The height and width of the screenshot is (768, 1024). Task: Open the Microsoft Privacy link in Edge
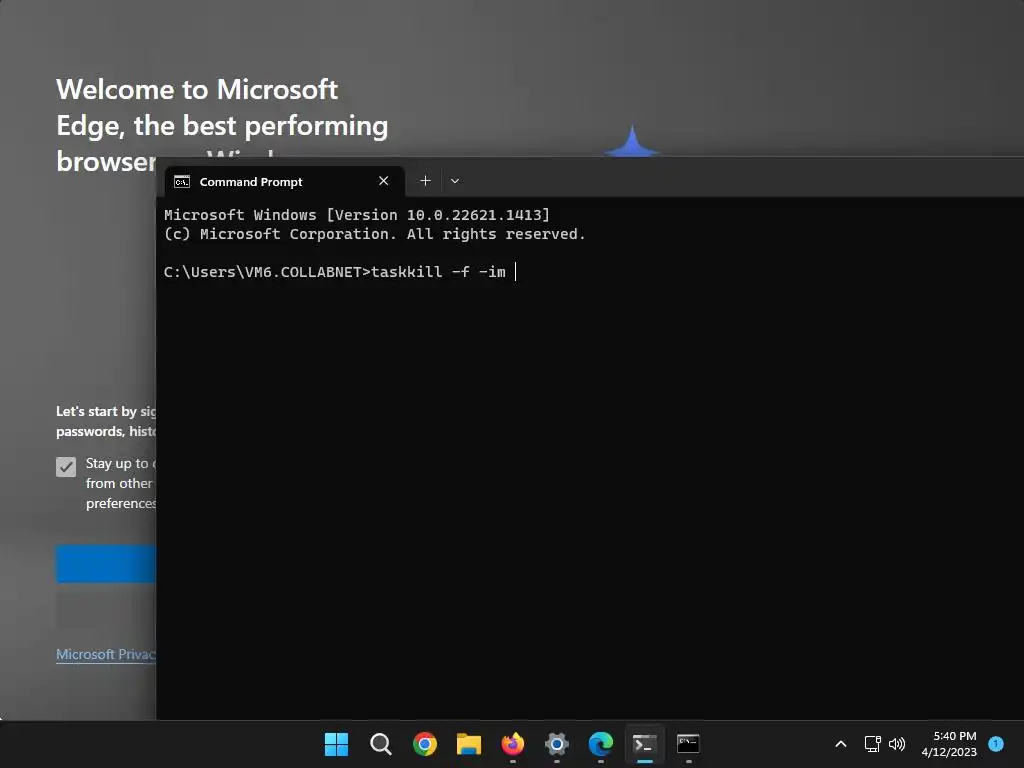(106, 654)
